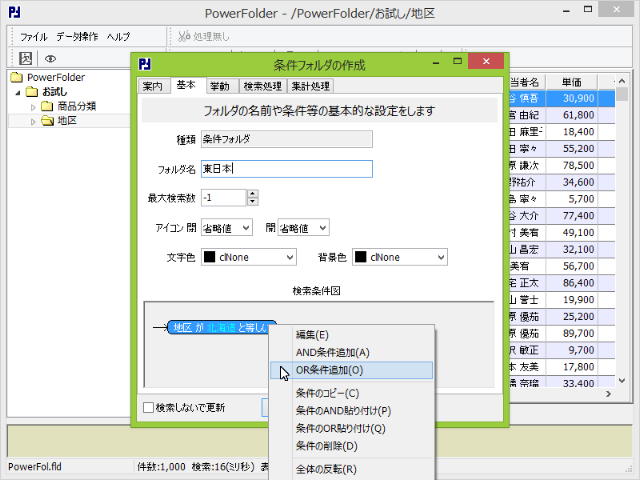Open the 背景色 clNone dropdown

(400, 257)
